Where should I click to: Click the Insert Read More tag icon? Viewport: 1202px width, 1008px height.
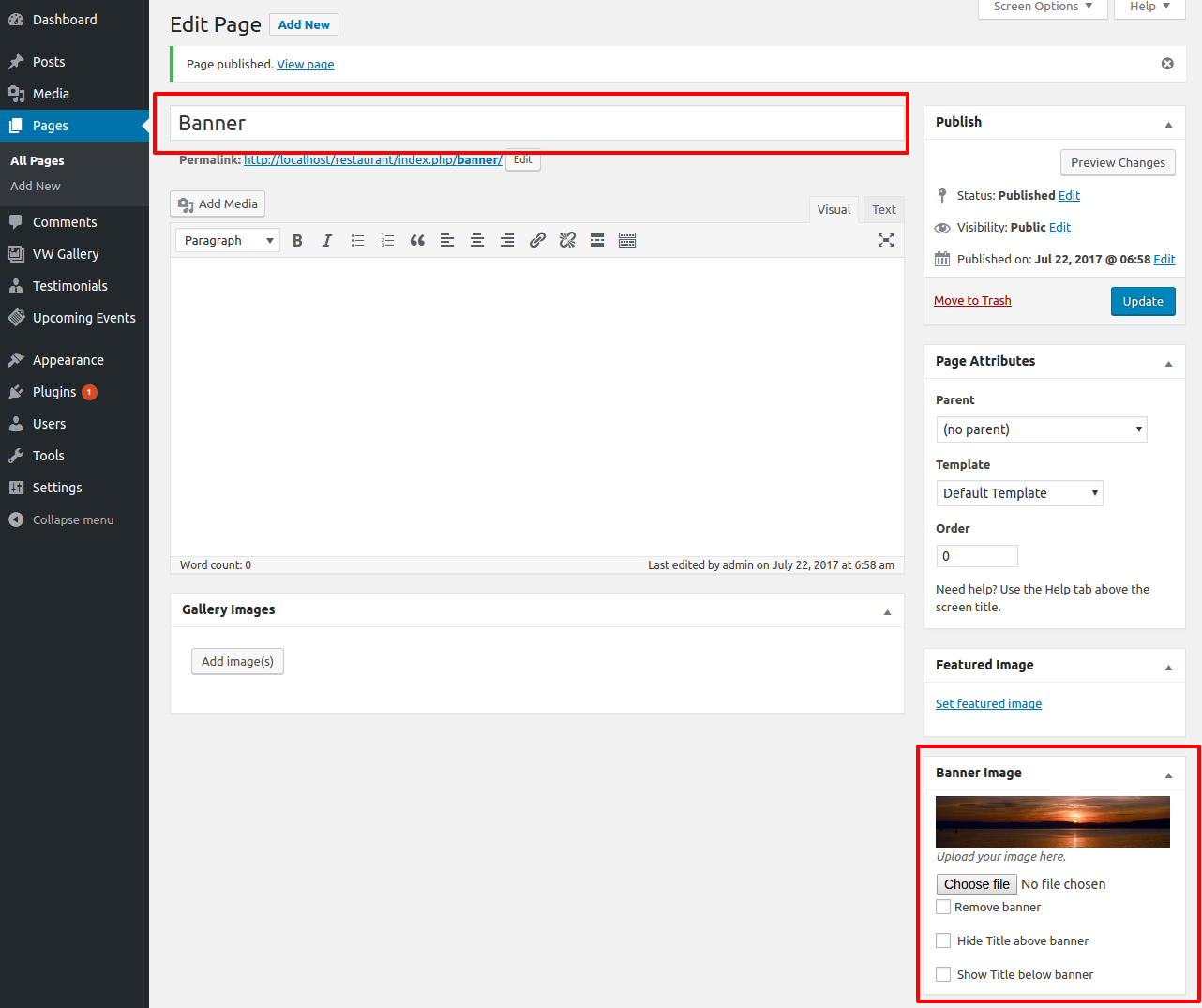597,241
